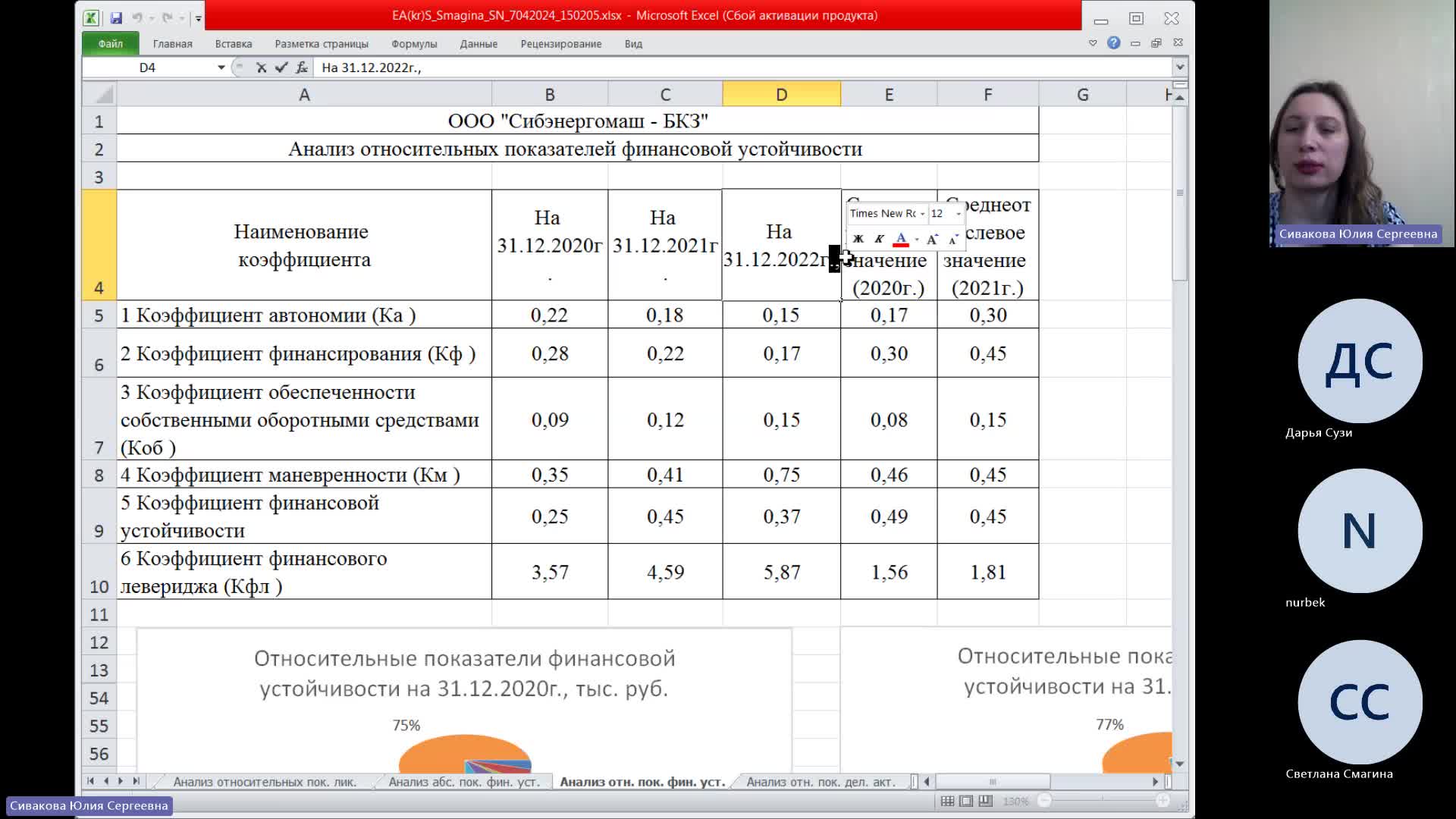This screenshot has height=819, width=1456.
Task: Click the zoom in plus button
Action: click(x=1163, y=801)
